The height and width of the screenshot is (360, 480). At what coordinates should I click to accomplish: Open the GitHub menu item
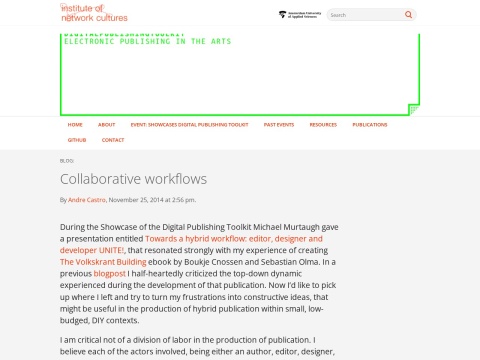pos(77,140)
